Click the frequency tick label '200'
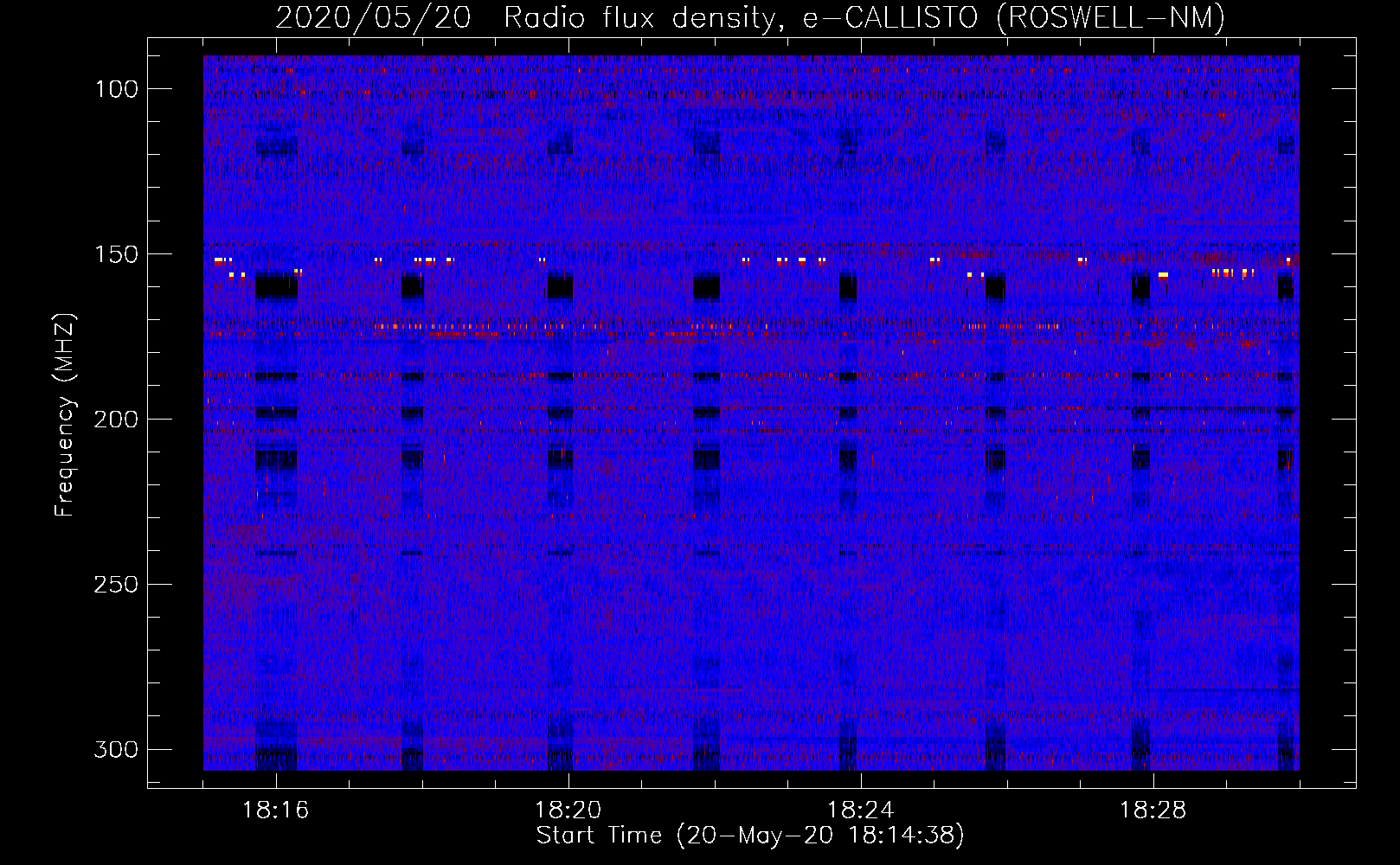The image size is (1400, 865). 115,420
